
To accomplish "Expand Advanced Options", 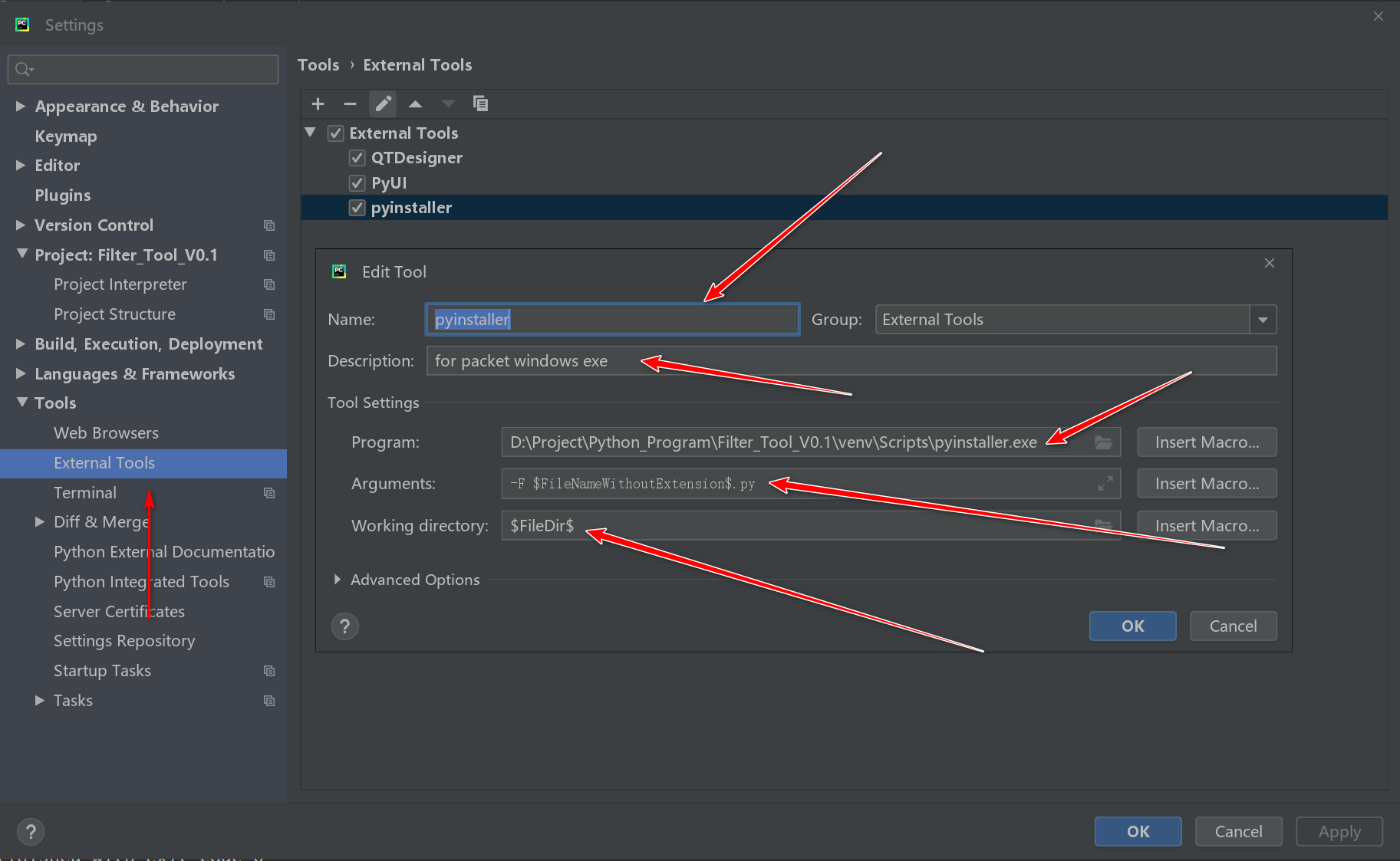I will click(338, 580).
